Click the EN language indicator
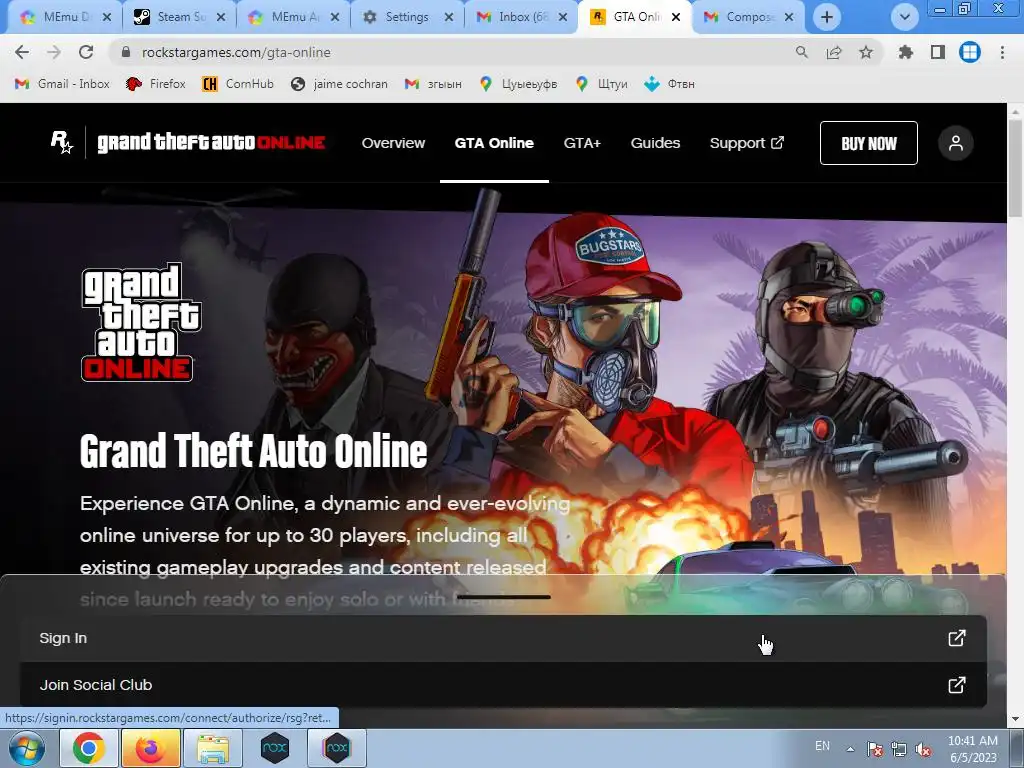Image resolution: width=1024 pixels, height=768 pixels. coord(822,746)
